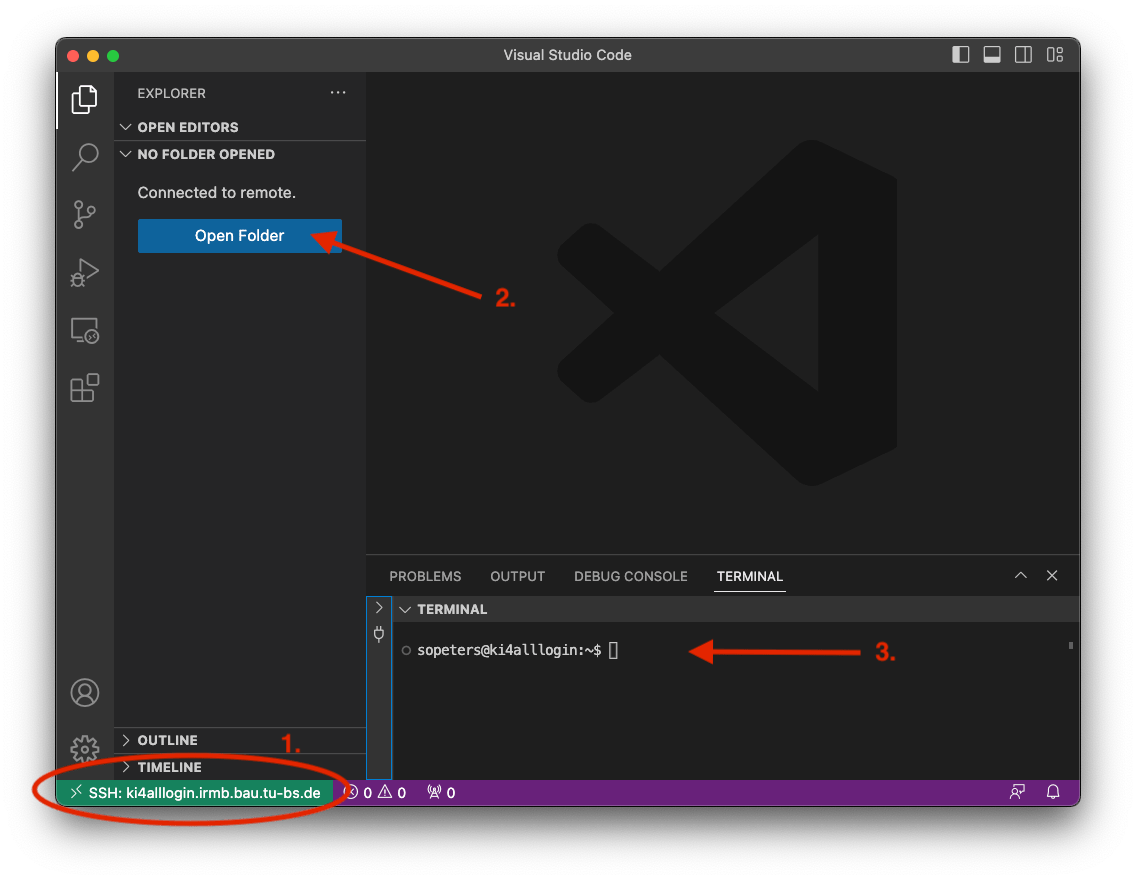Collapse the TERMINAL group chevron

[x=405, y=610]
